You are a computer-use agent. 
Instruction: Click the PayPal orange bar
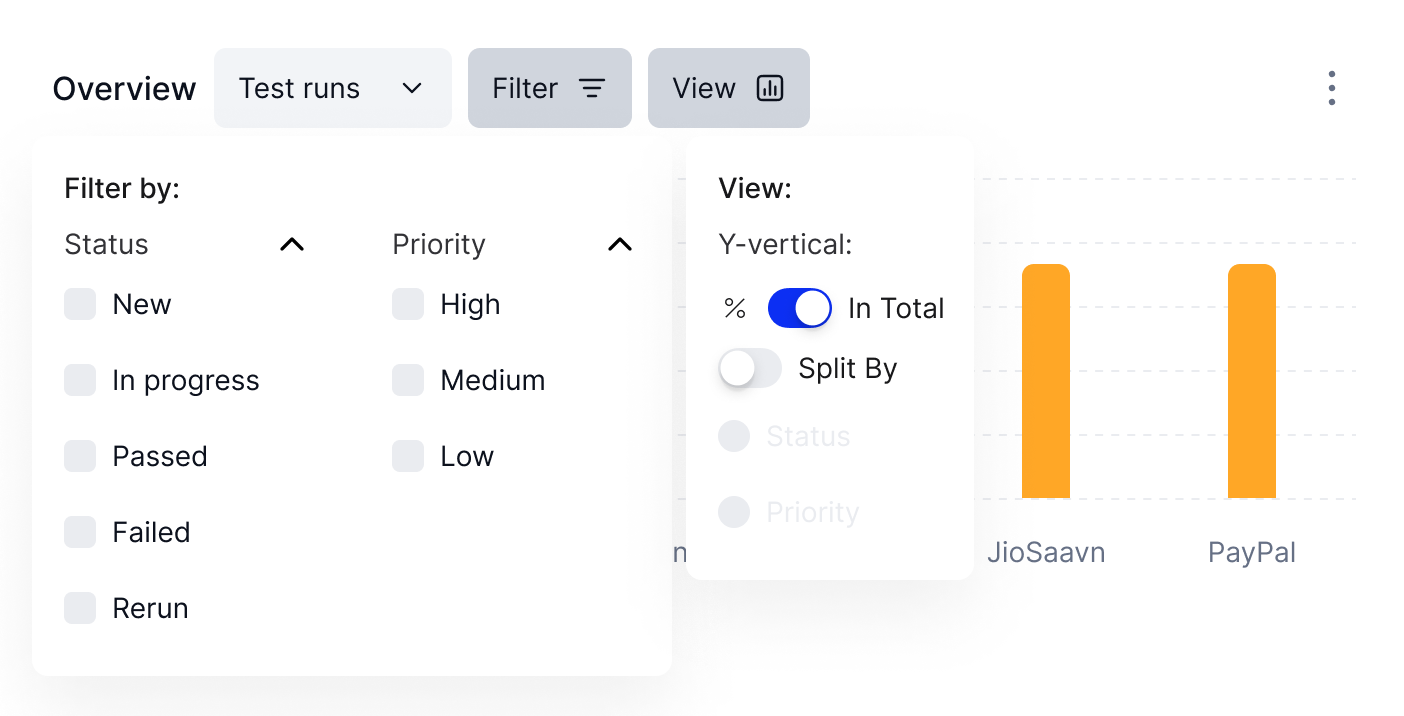1252,381
